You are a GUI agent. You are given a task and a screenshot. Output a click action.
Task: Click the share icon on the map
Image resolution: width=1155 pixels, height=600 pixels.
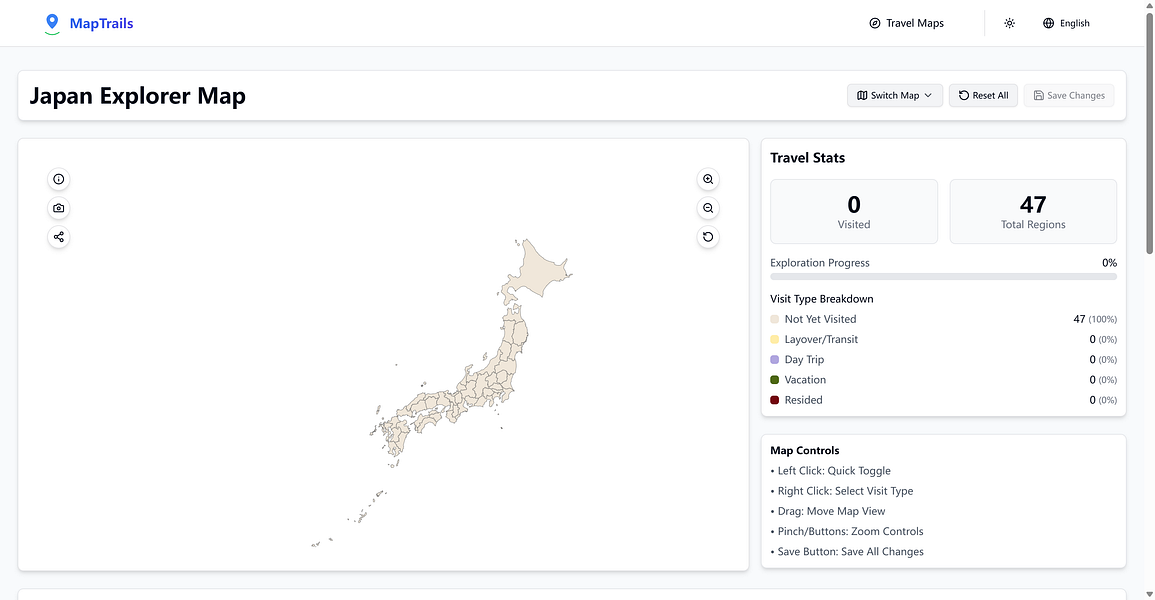(x=59, y=237)
